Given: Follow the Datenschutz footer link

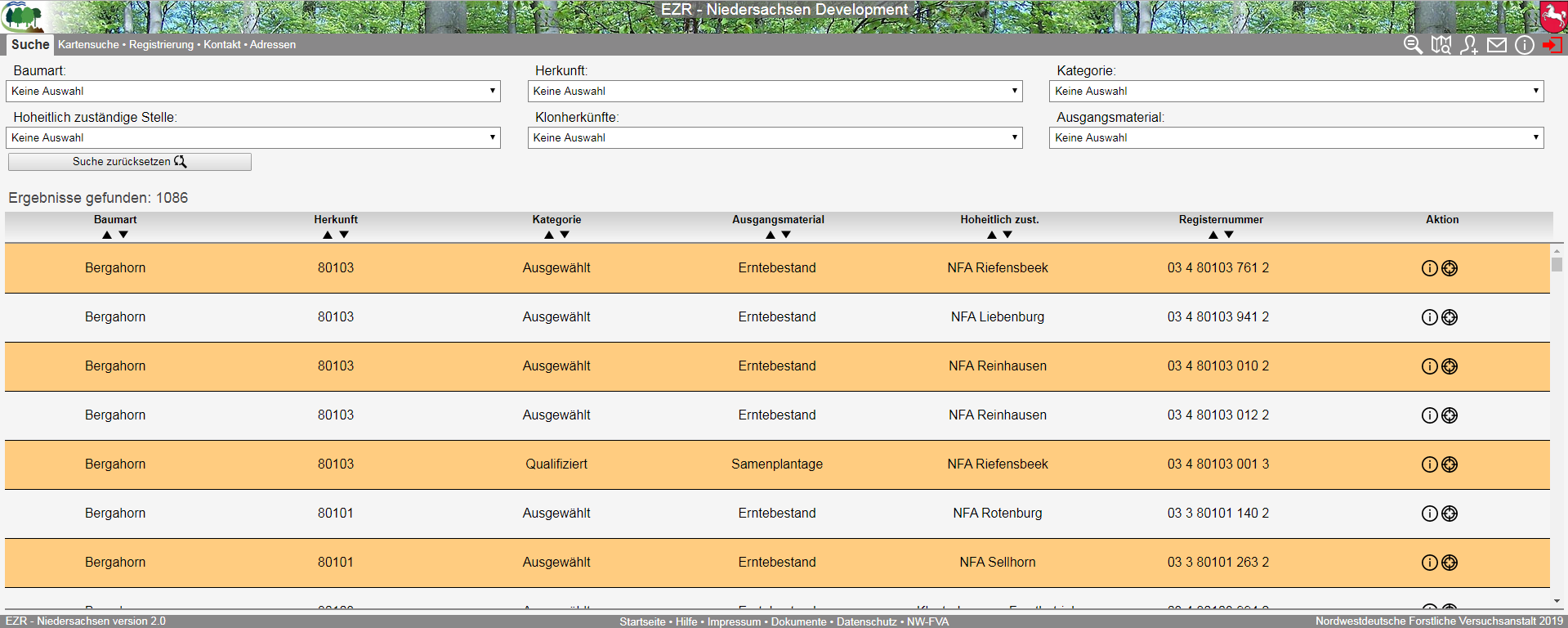Looking at the screenshot, I should click(x=866, y=621).
